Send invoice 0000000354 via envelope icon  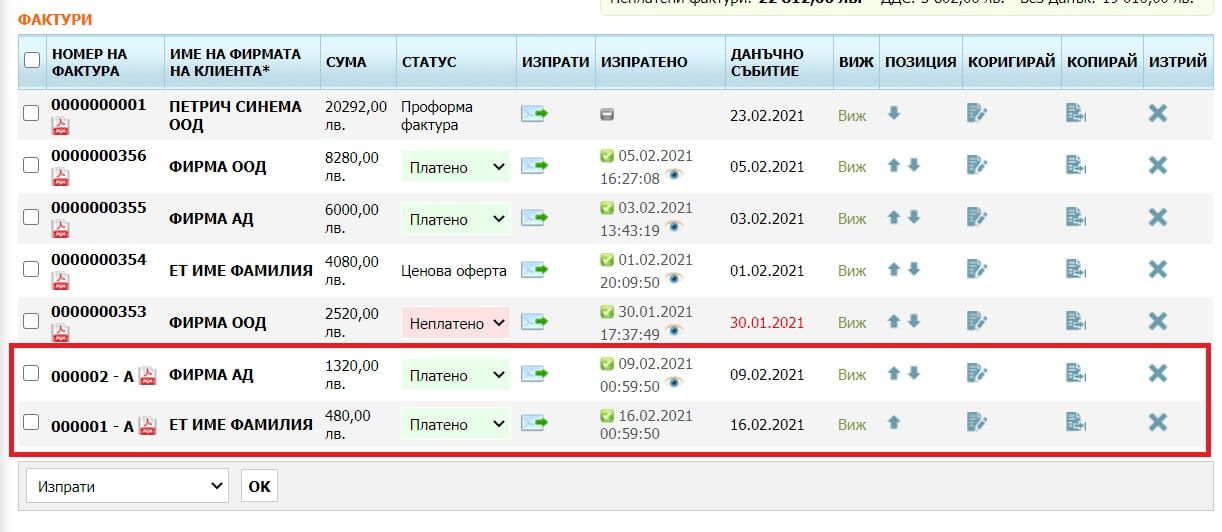535,270
